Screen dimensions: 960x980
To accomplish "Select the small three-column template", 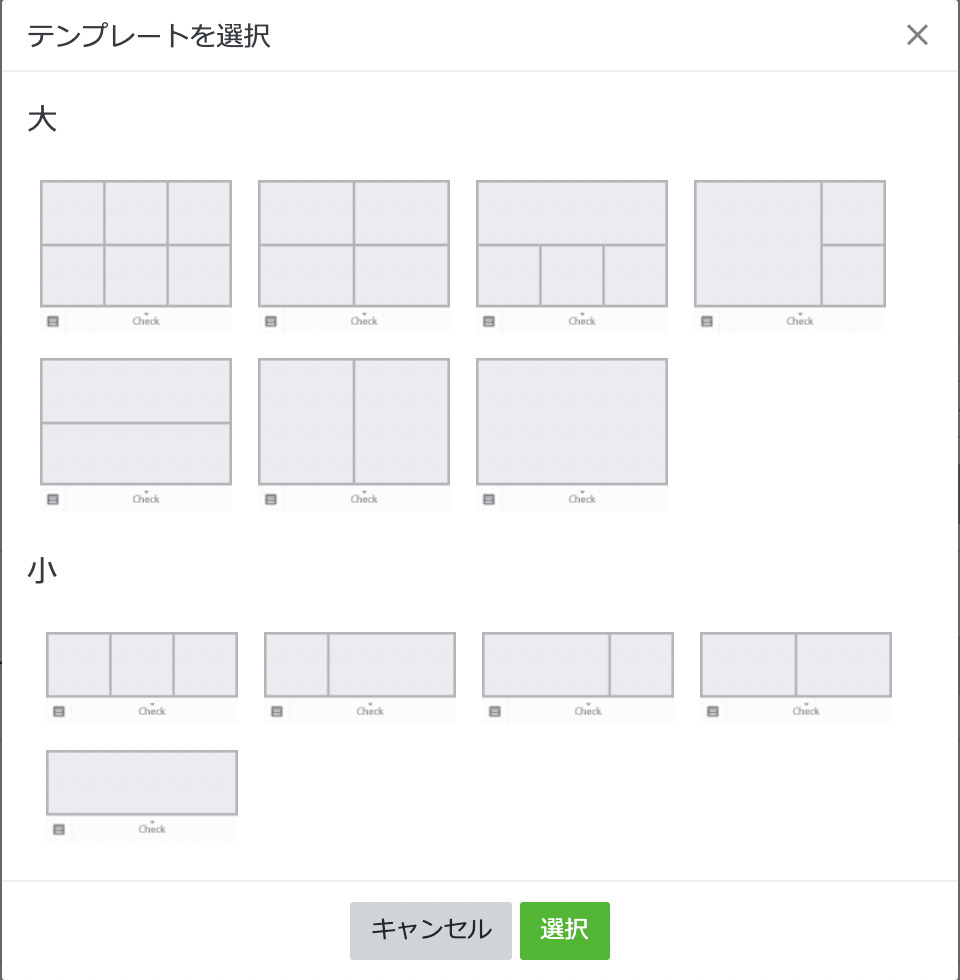I will coord(142,665).
